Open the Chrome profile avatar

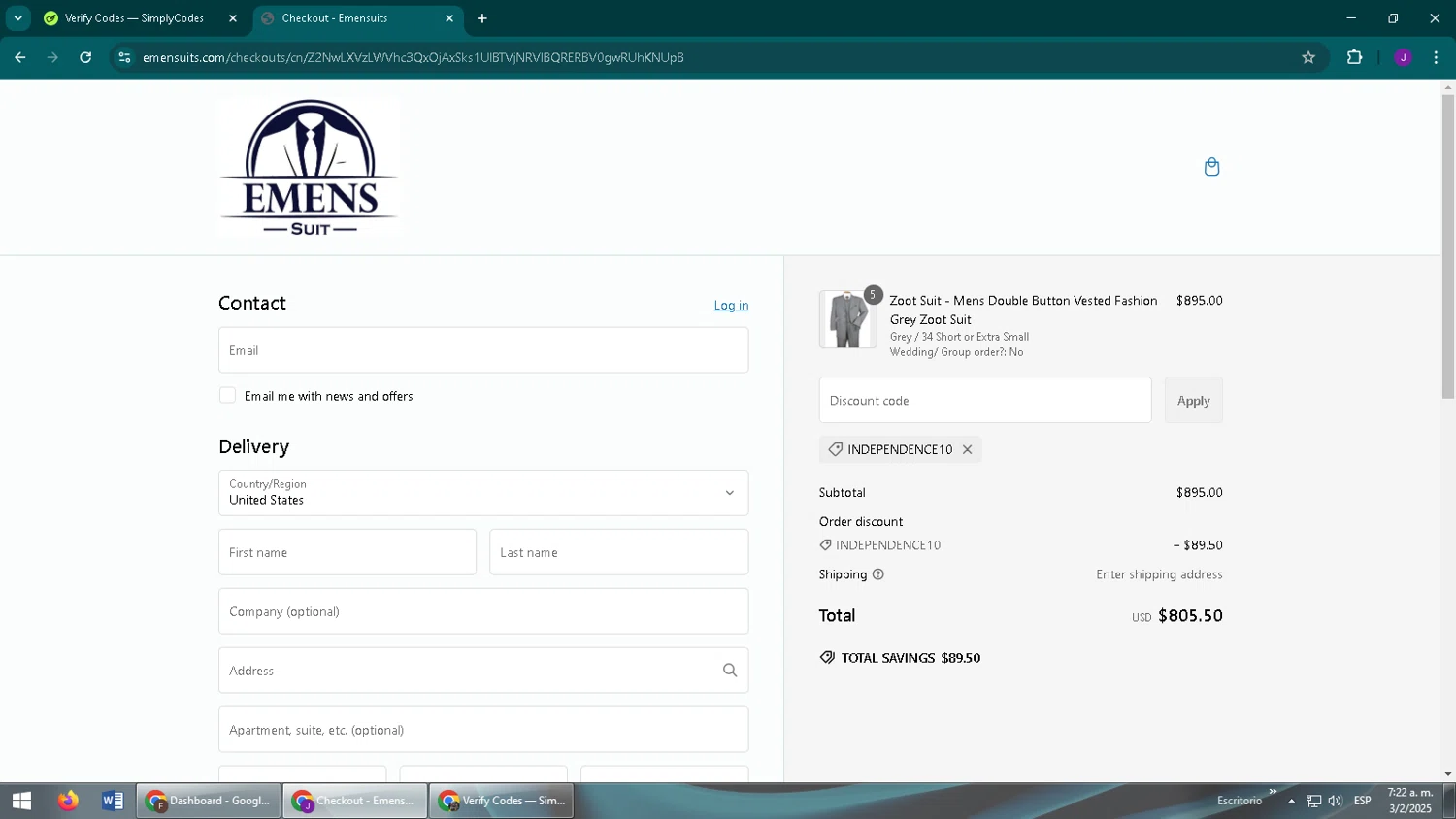pyautogui.click(x=1403, y=57)
